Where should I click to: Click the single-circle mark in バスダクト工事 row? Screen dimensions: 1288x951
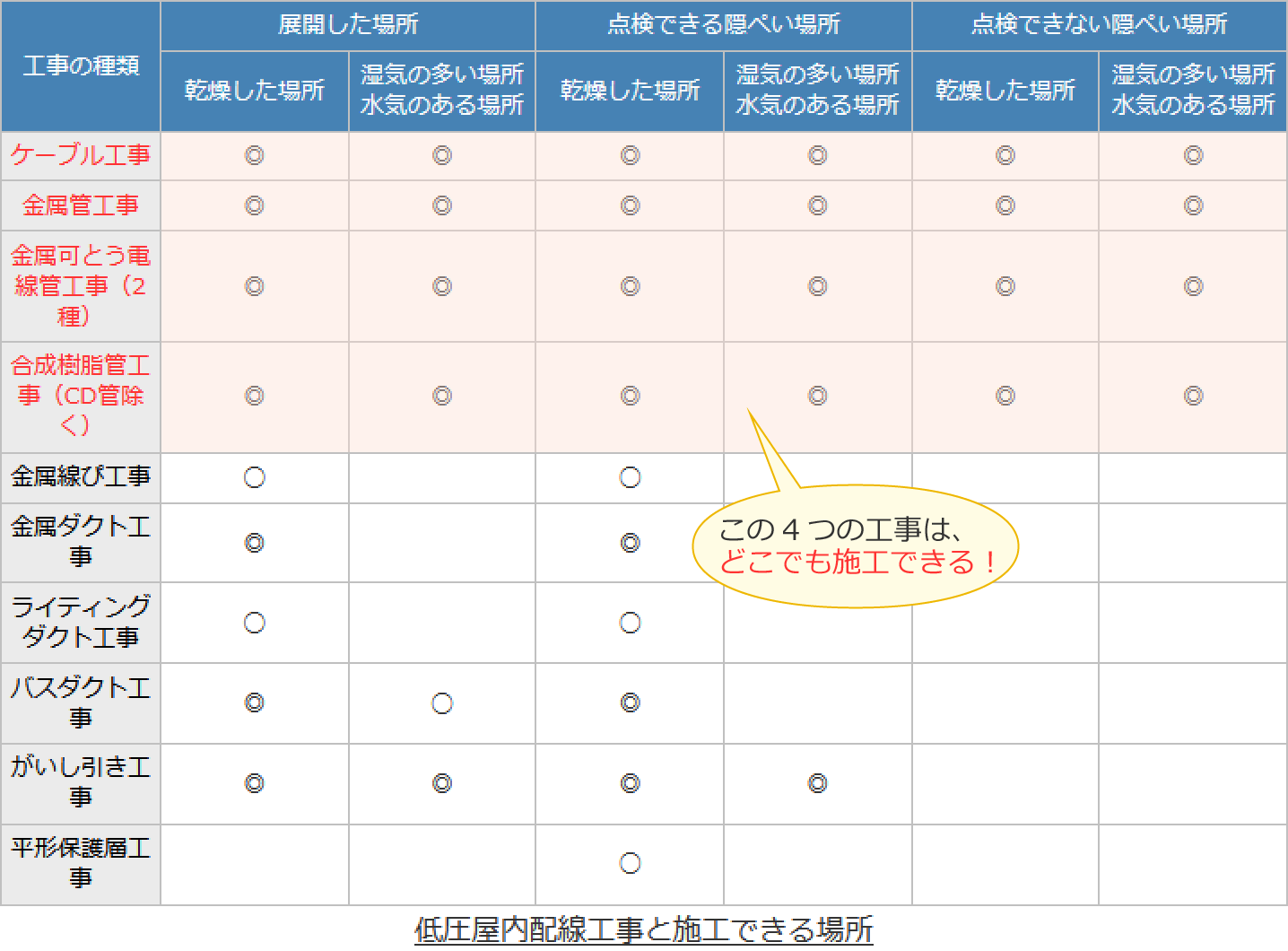coord(442,703)
